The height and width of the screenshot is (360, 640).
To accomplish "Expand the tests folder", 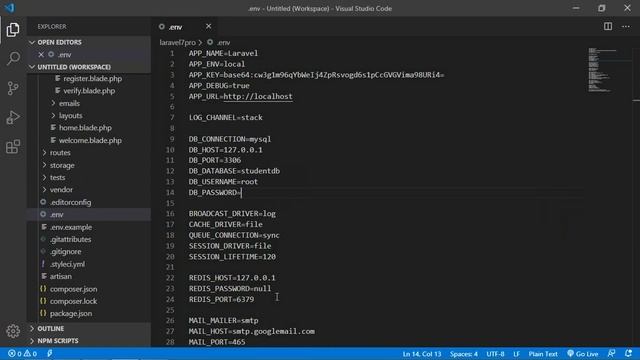I will point(57,178).
